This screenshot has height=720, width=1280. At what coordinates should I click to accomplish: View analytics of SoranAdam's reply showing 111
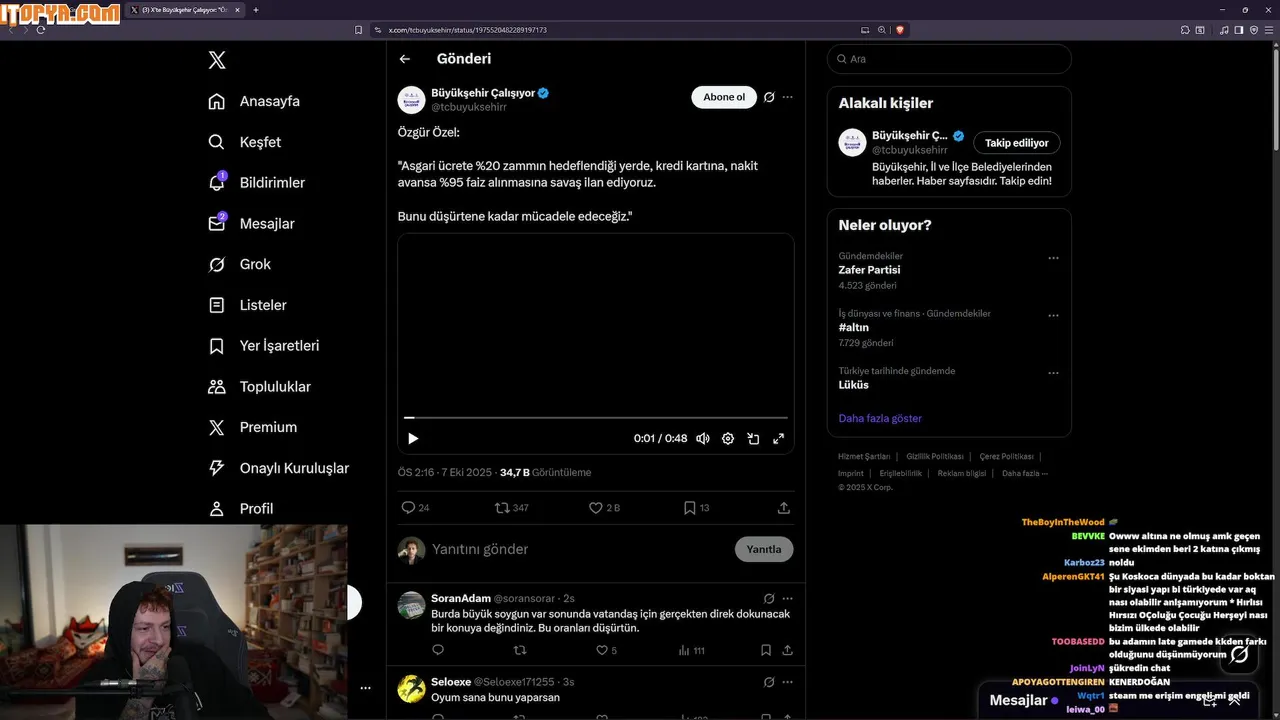[x=684, y=650]
